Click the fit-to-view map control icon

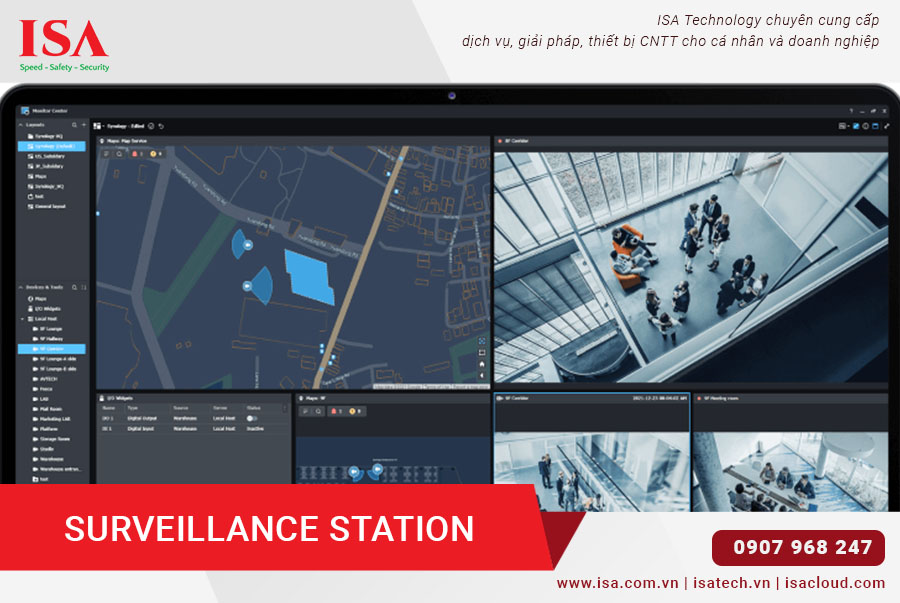pos(482,353)
